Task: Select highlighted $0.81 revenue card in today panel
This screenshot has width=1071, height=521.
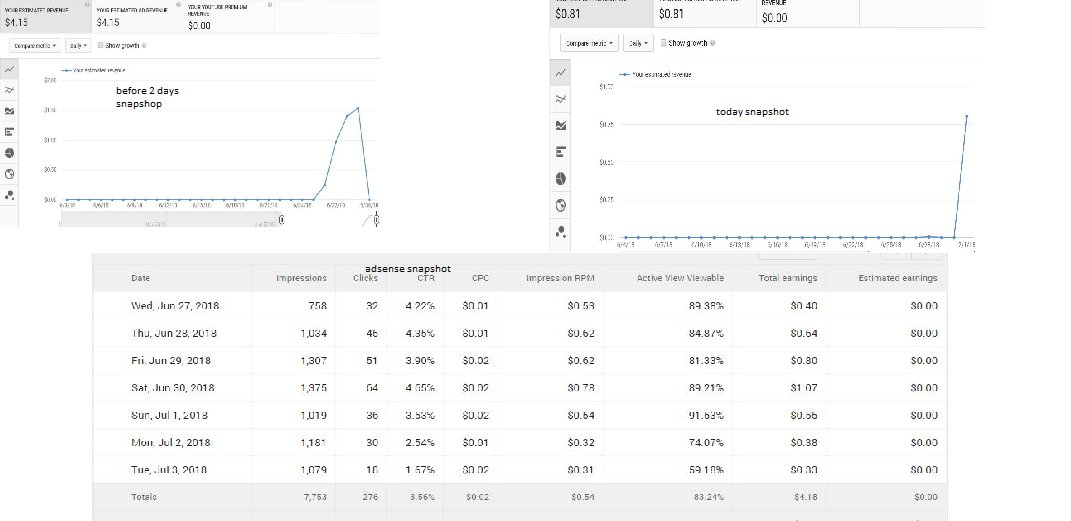Action: tap(602, 13)
